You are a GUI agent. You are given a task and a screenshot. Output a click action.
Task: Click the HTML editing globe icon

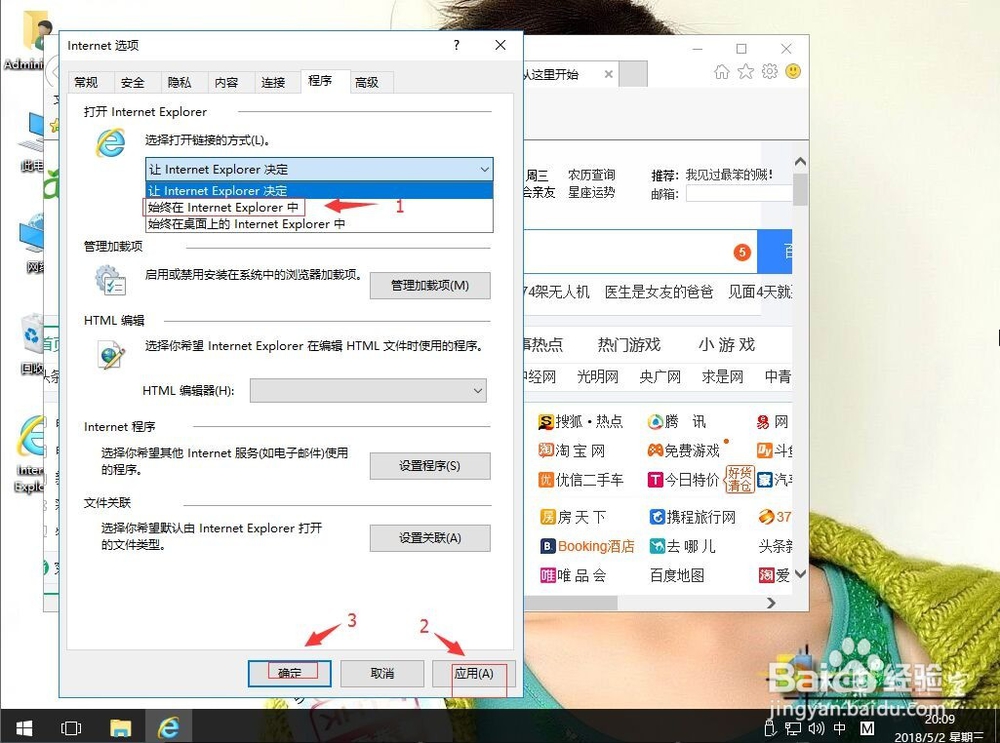110,355
